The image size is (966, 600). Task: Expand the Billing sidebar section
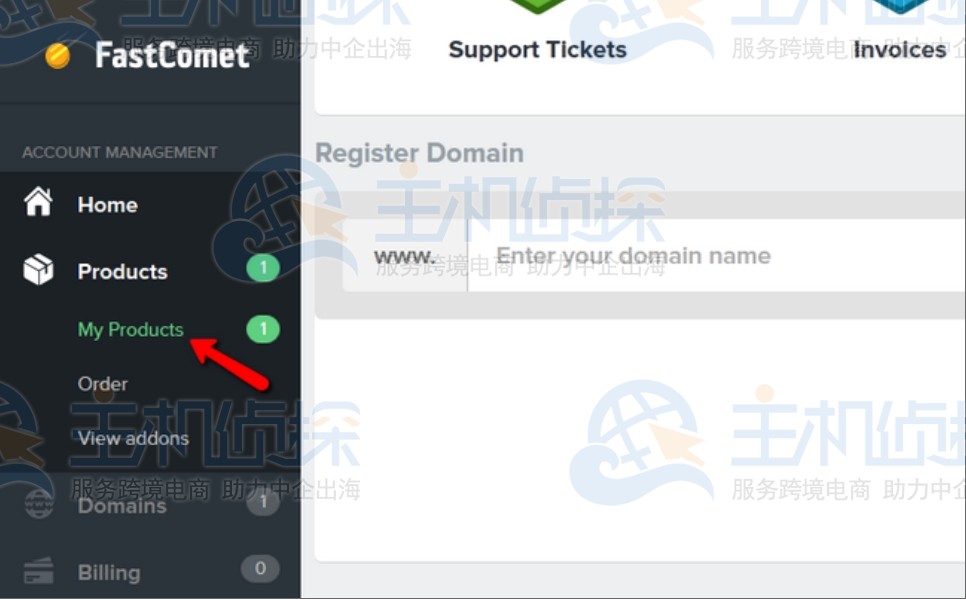pos(150,572)
